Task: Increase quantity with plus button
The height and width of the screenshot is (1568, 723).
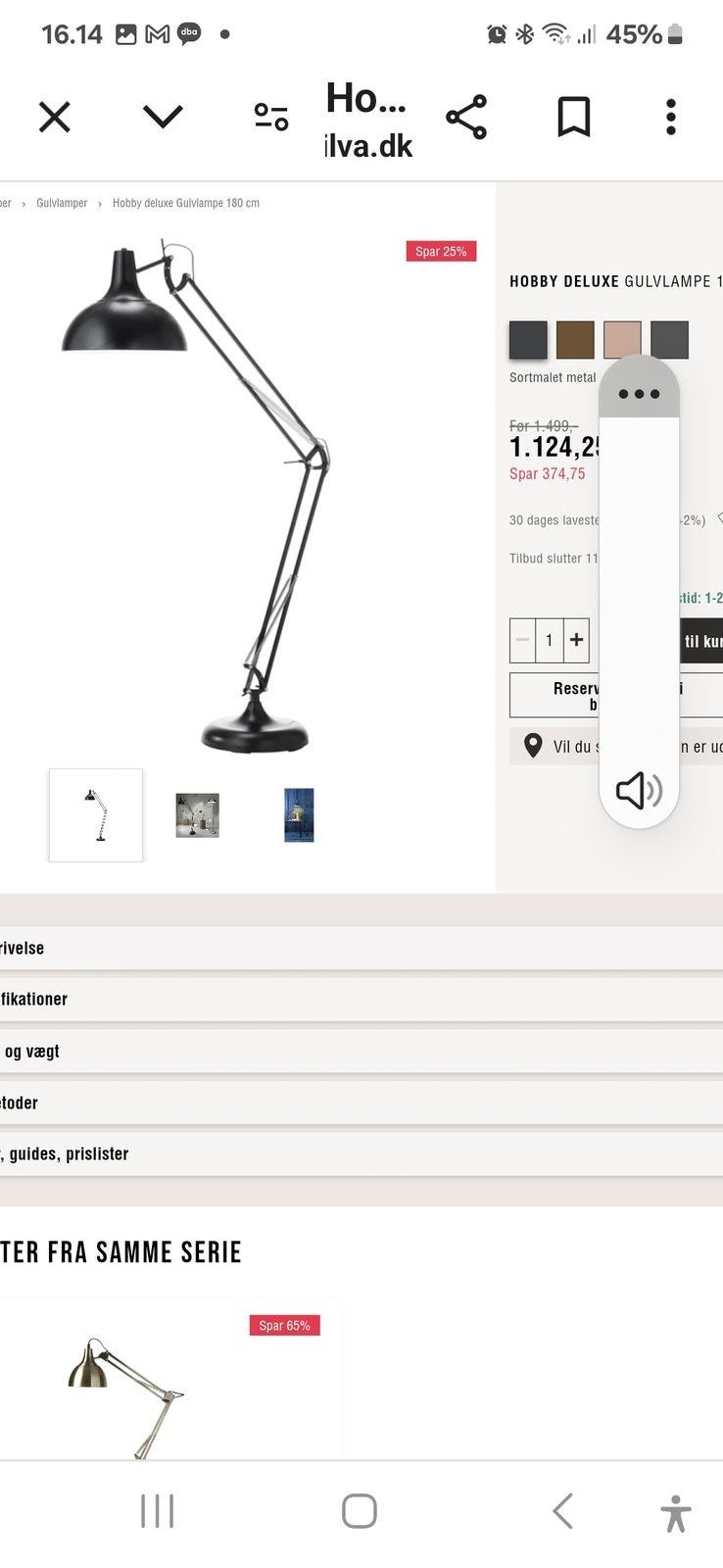Action: [x=576, y=640]
